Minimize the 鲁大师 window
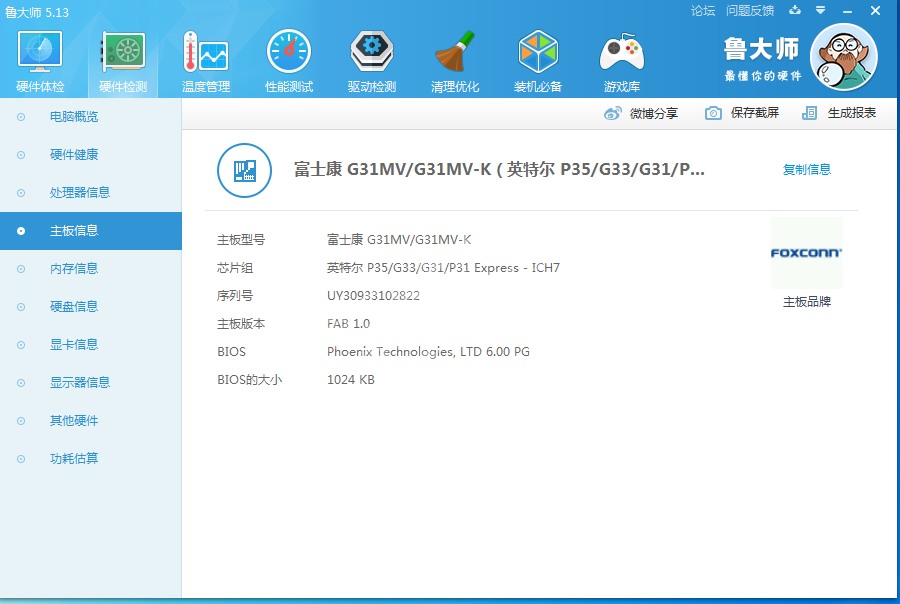Viewport: 900px width, 604px height. click(x=848, y=11)
